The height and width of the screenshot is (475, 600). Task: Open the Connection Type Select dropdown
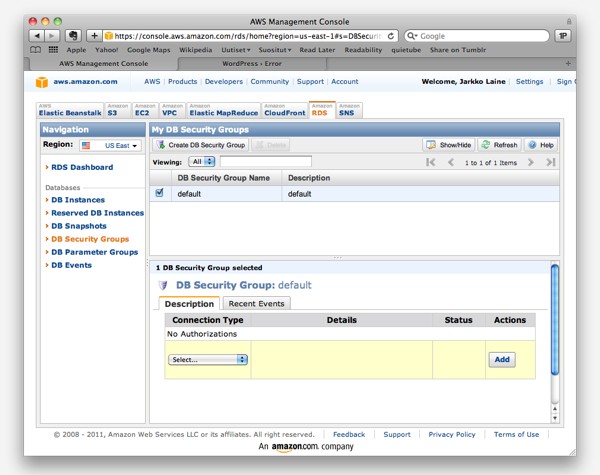208,359
